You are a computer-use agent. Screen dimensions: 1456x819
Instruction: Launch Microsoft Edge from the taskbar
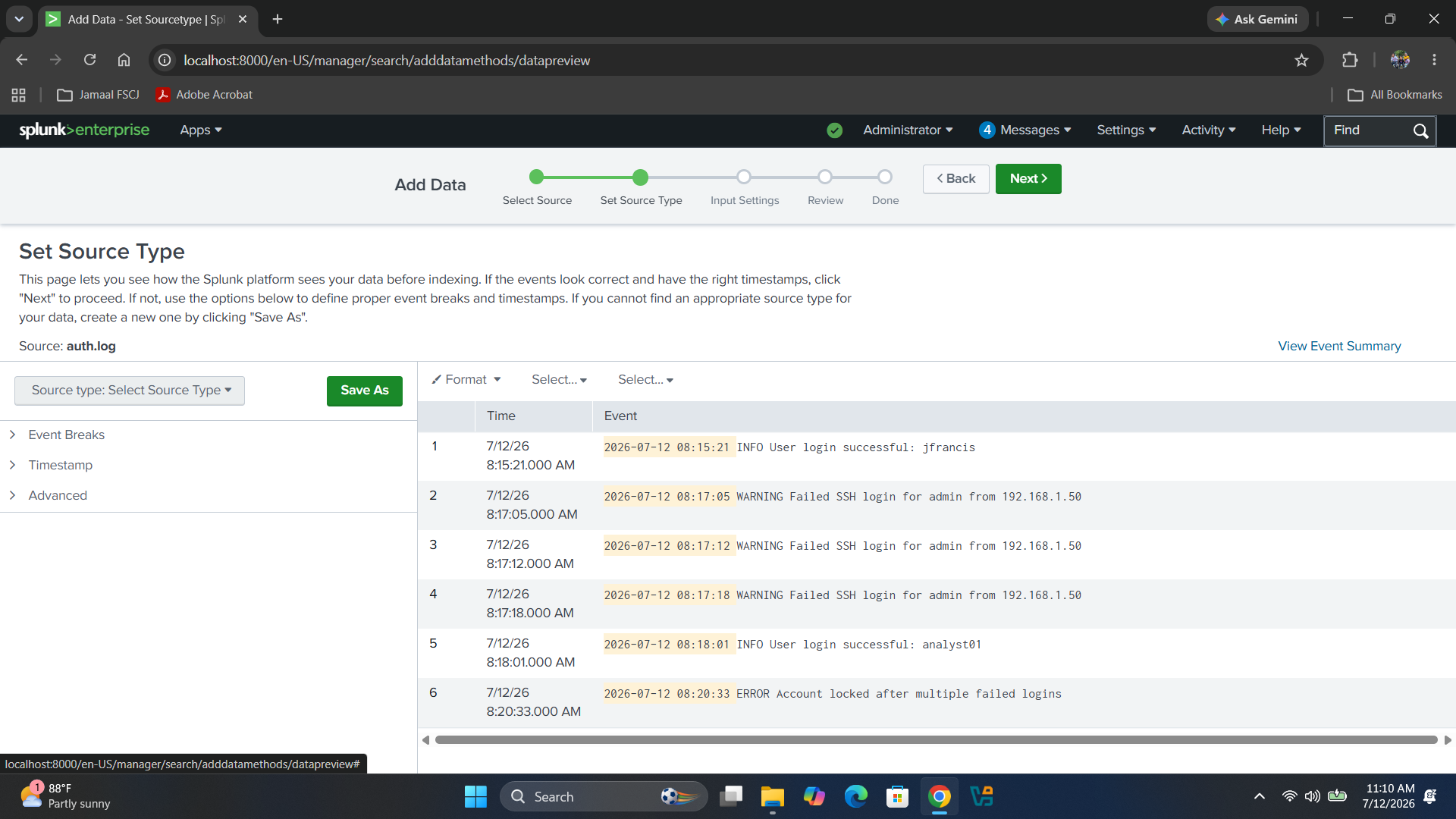[x=856, y=796]
